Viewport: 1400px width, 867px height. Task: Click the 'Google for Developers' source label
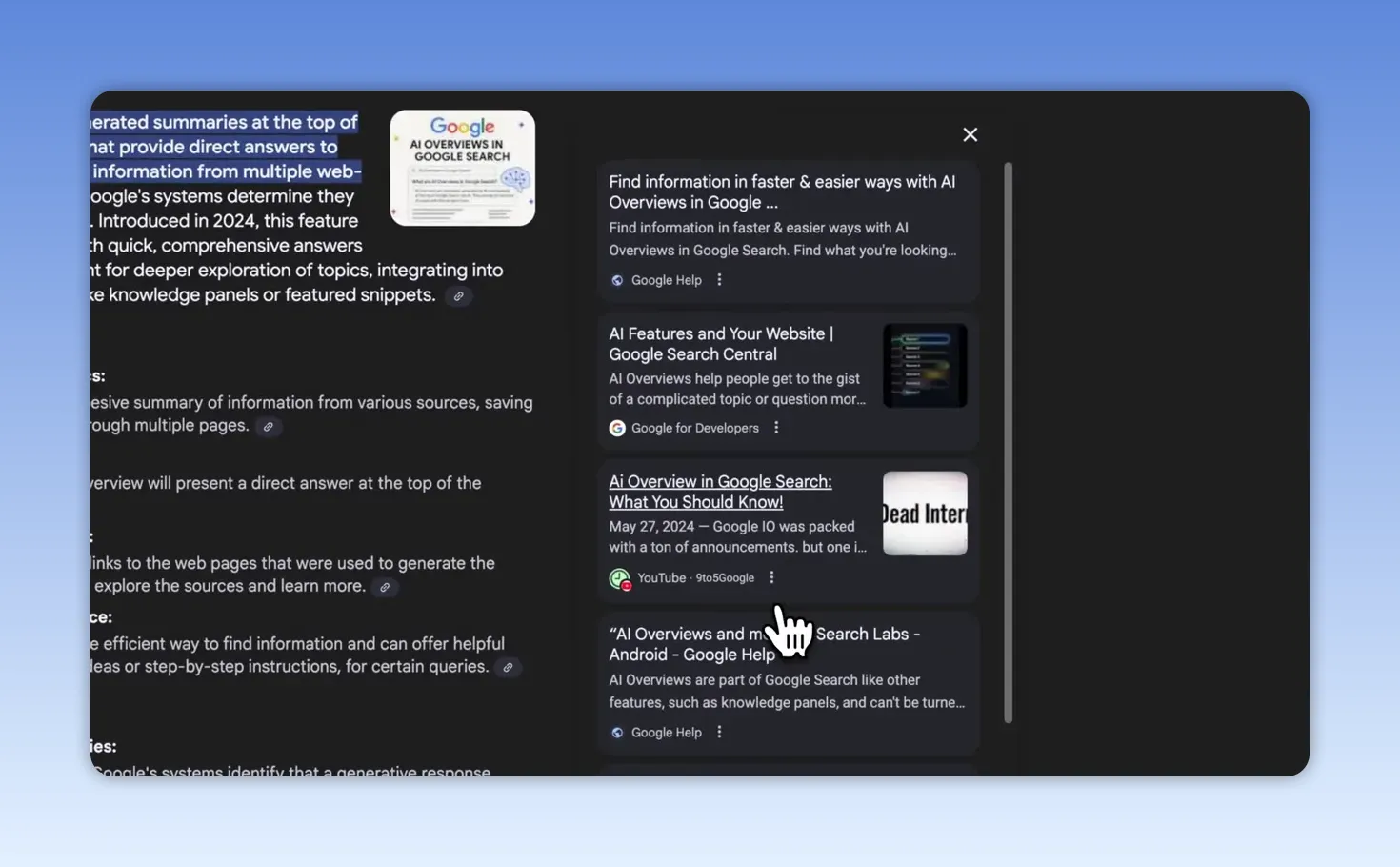point(695,429)
